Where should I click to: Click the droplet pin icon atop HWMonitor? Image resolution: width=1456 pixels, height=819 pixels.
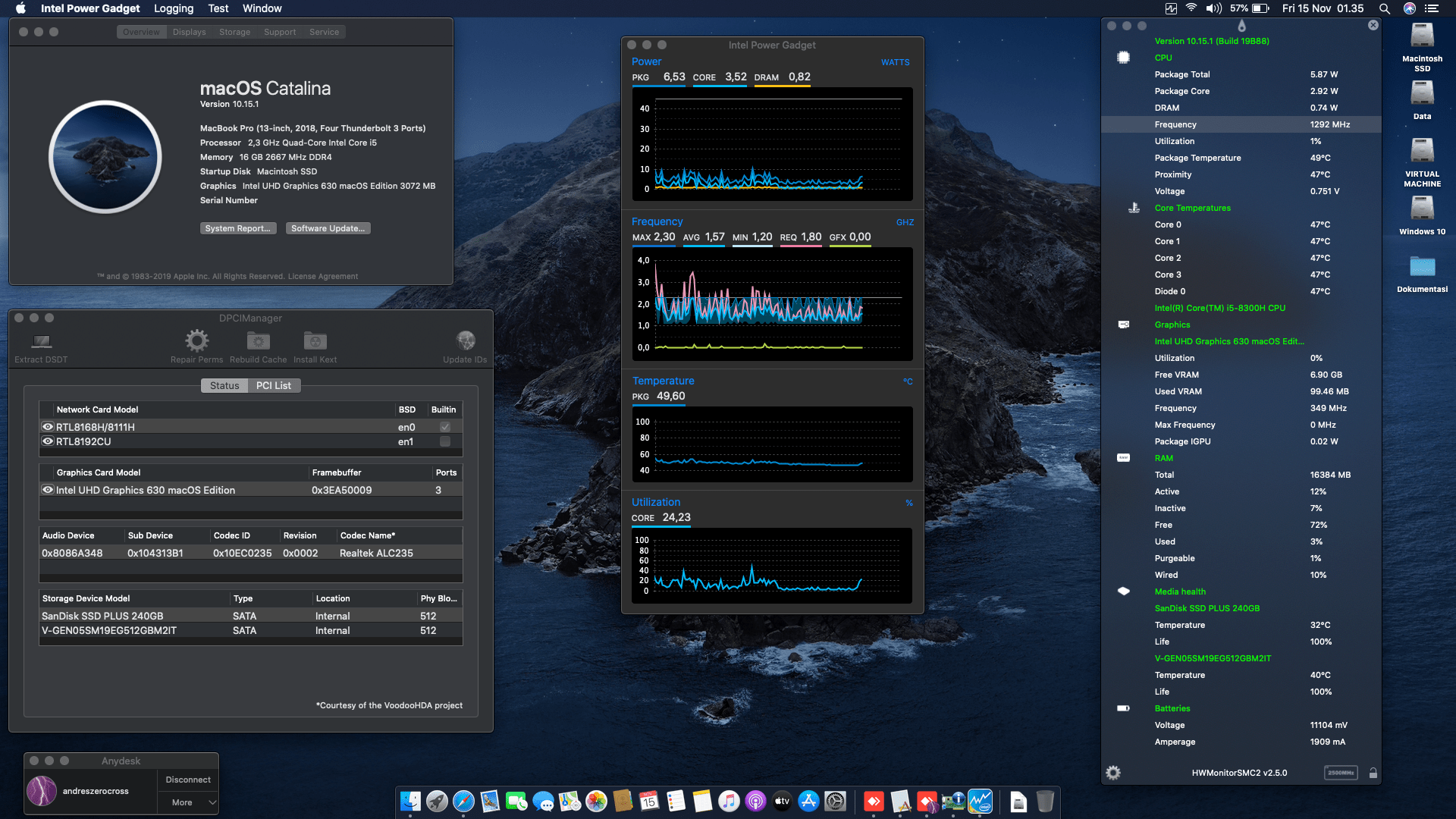coord(1241,26)
